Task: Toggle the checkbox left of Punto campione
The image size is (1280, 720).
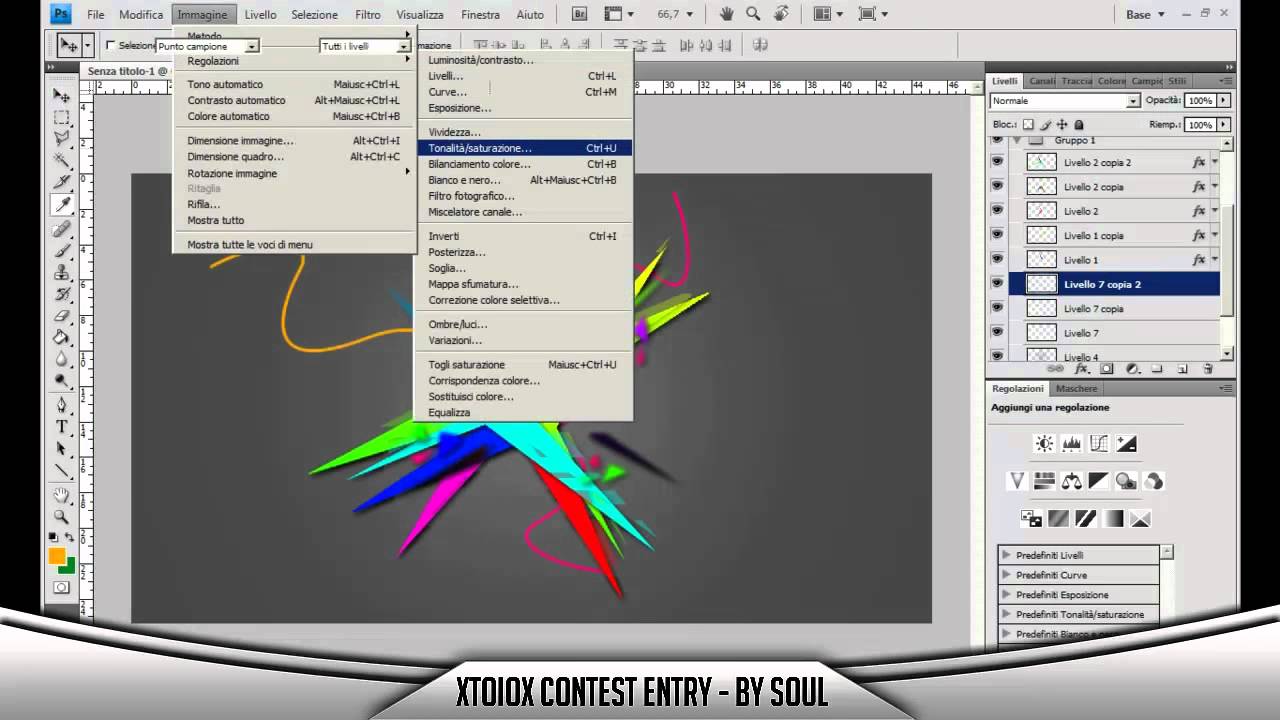Action: pyautogui.click(x=111, y=46)
